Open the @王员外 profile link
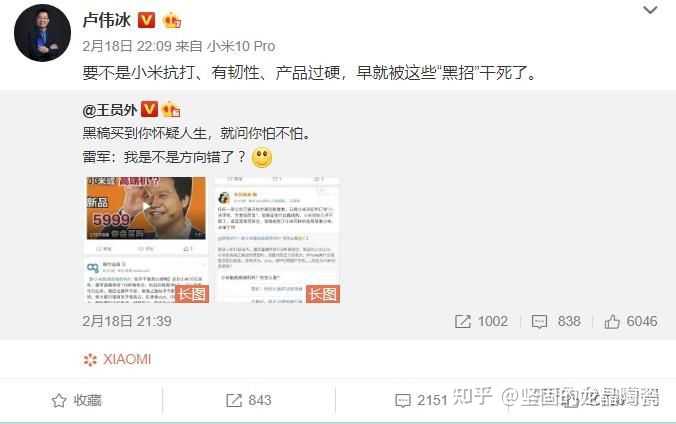The image size is (676, 424). point(110,110)
